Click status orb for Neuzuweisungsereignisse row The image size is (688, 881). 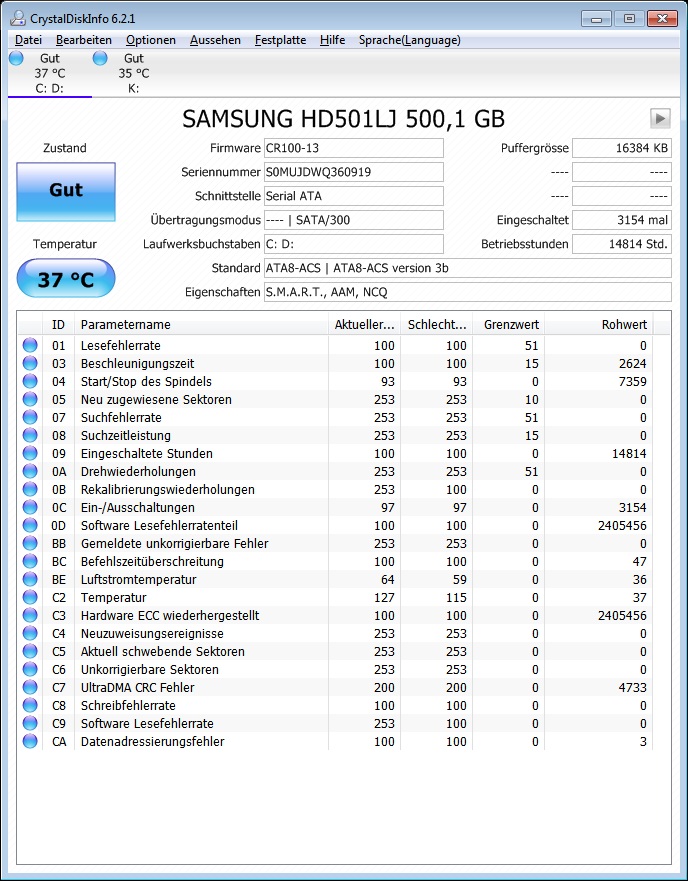click(x=30, y=633)
